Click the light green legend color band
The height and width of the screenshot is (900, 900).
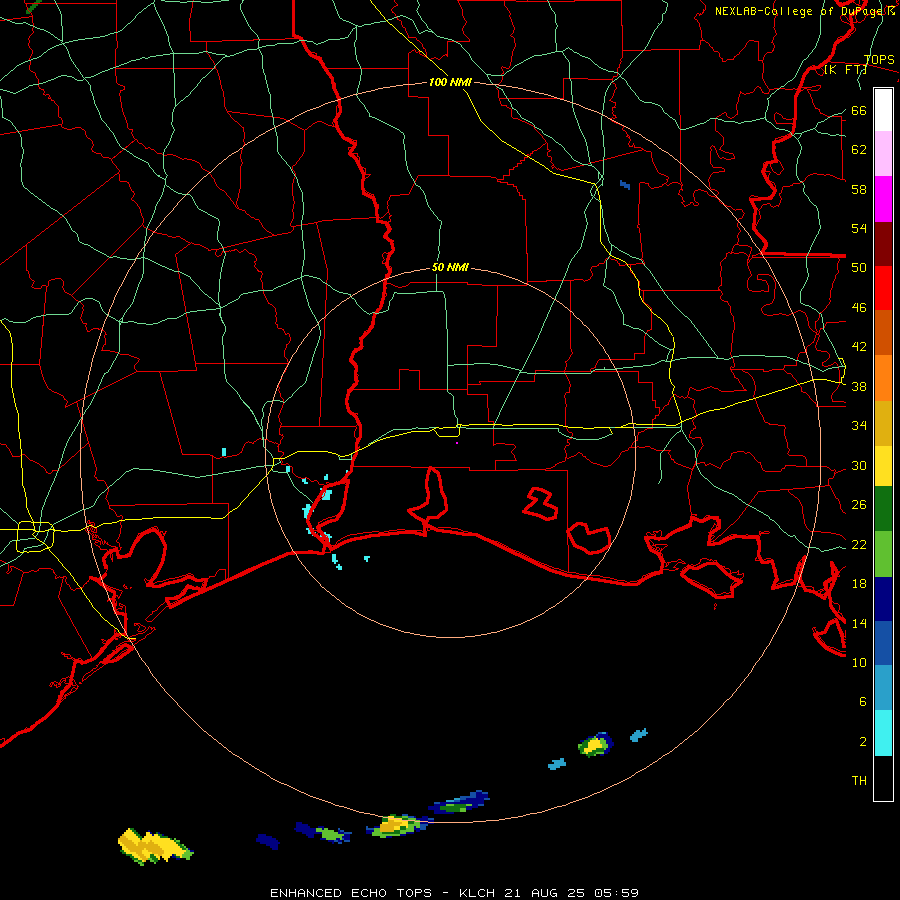[x=883, y=554]
